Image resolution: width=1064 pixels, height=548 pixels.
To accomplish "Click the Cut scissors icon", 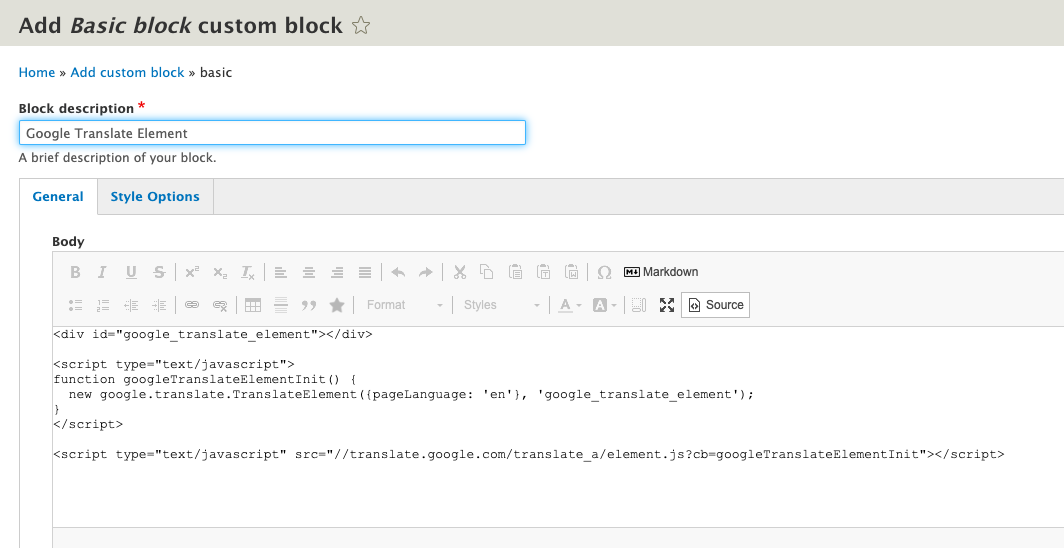I will coord(459,272).
